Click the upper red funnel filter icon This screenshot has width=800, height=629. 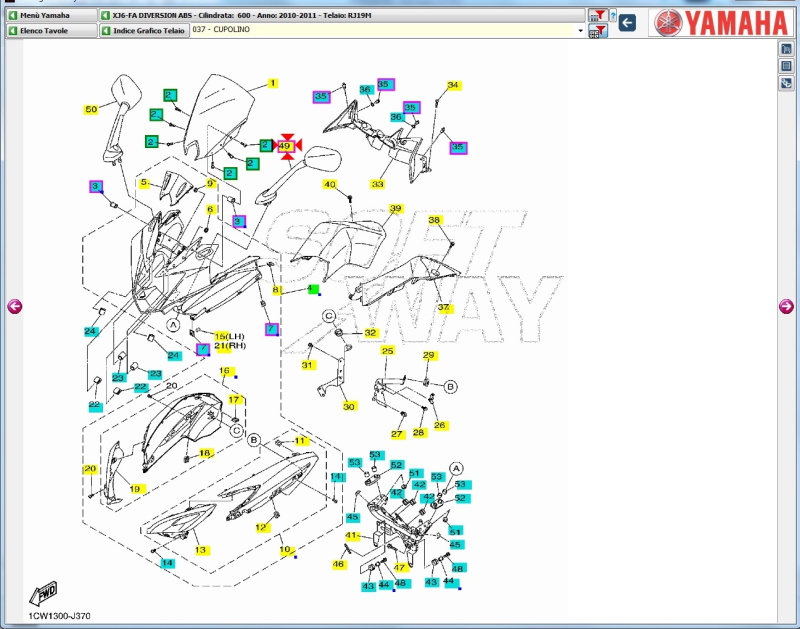(597, 15)
